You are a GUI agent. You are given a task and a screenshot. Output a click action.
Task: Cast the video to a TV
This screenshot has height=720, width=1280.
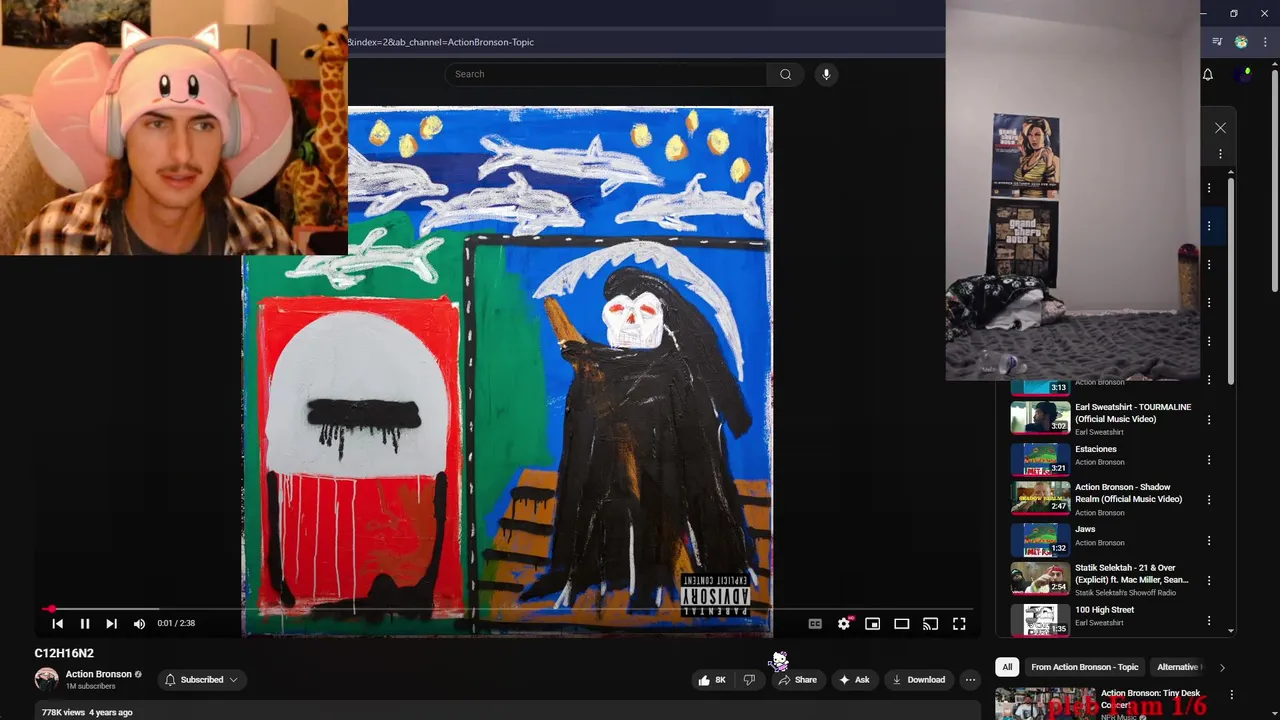pos(930,623)
